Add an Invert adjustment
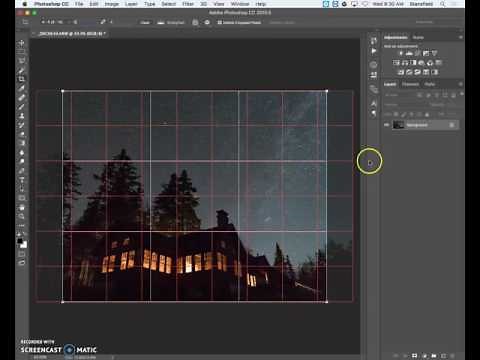 tap(401, 72)
